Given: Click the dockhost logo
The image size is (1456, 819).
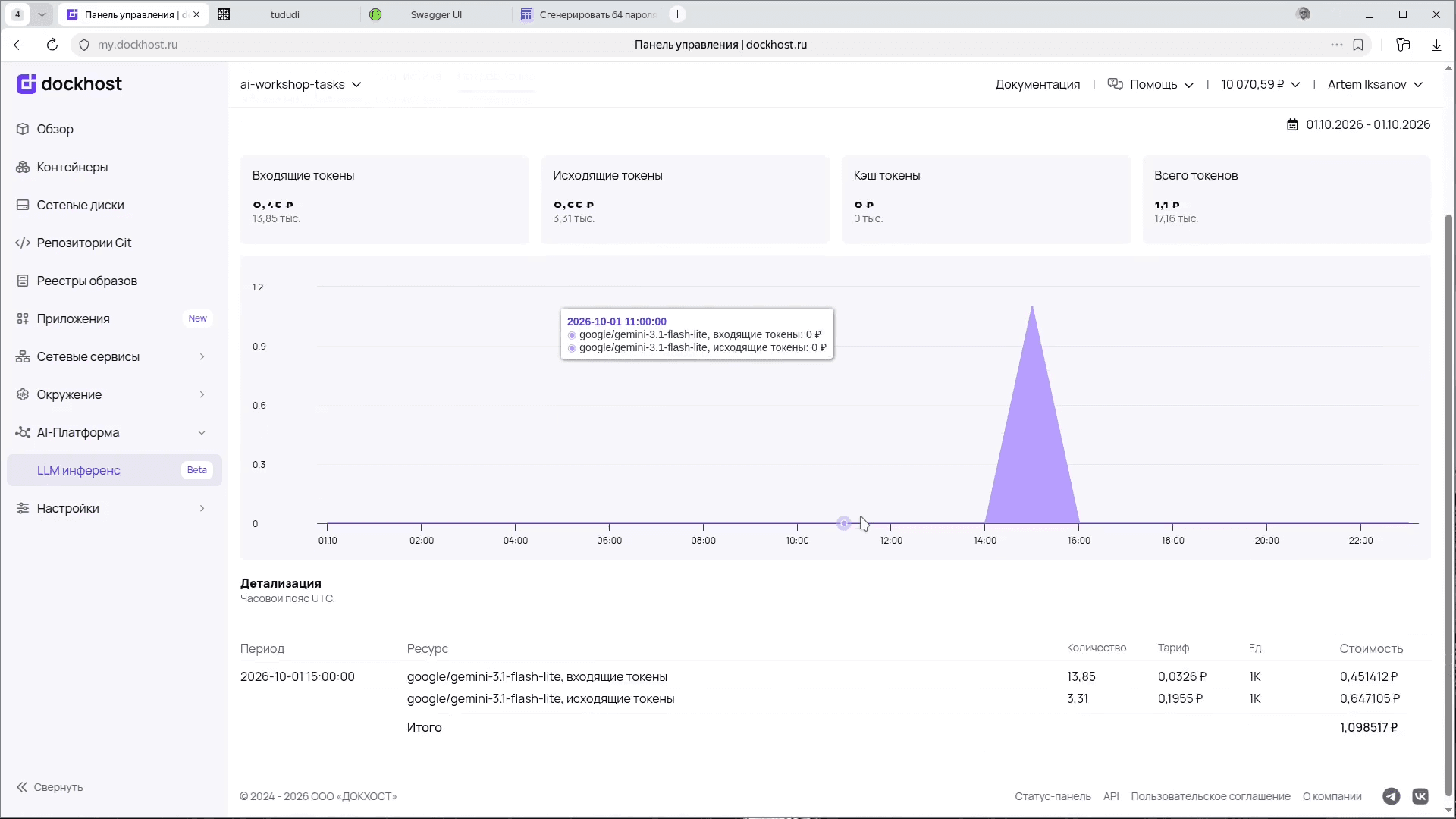Looking at the screenshot, I should [69, 84].
